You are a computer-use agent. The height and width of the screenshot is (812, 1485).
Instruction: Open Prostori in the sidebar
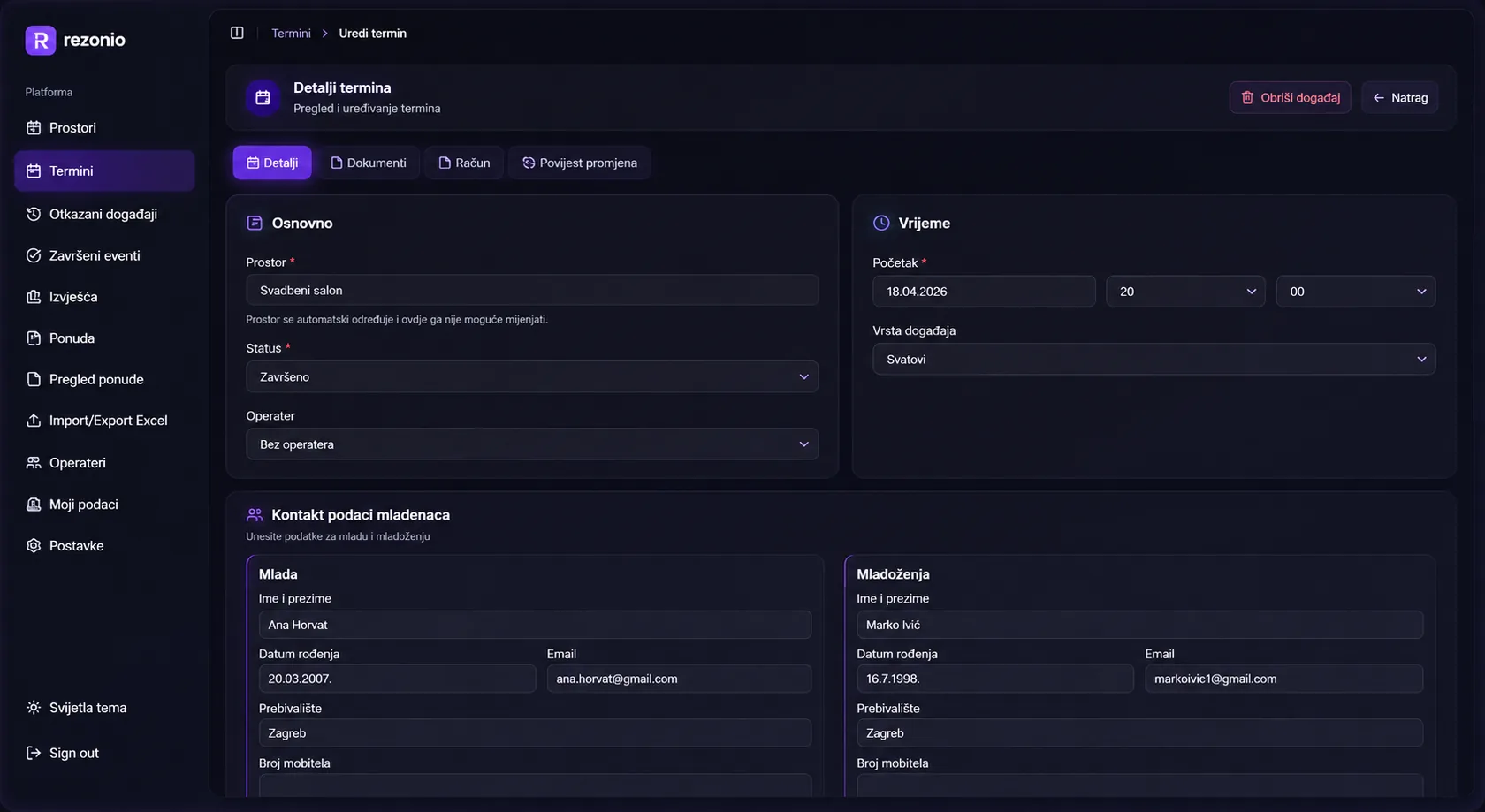[104, 127]
